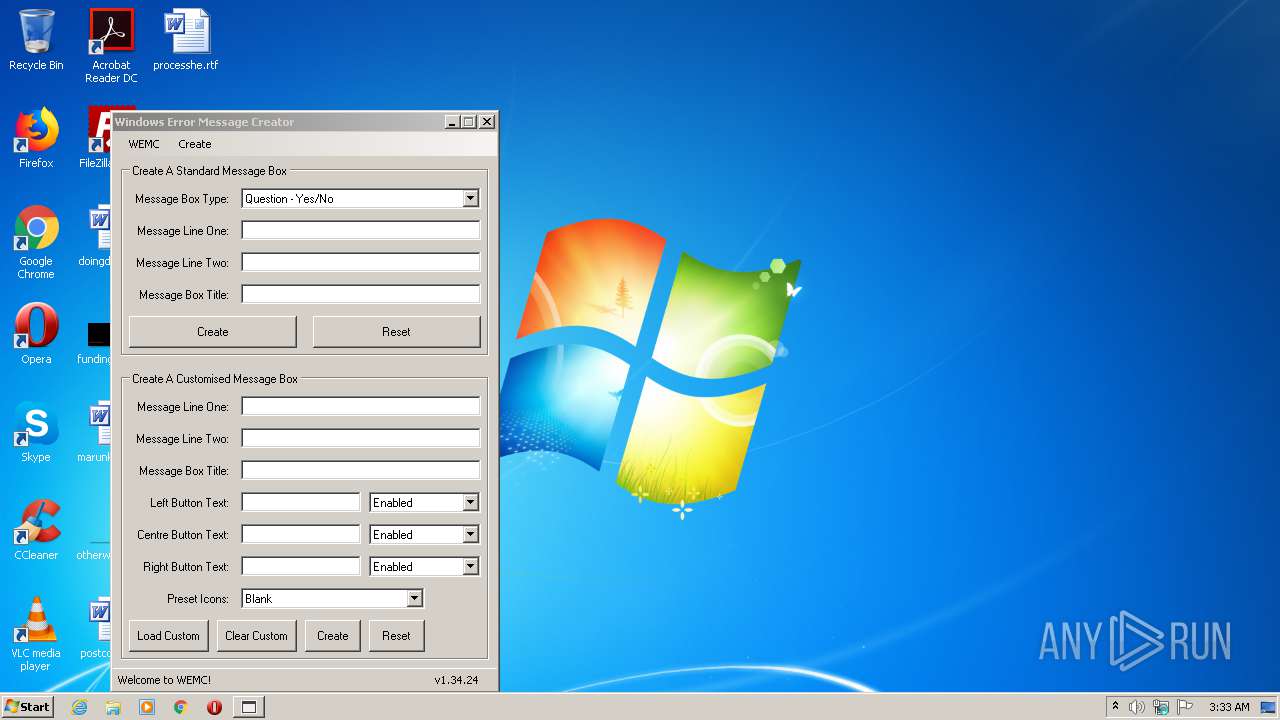This screenshot has width=1280, height=720.
Task: Click the Internet Explorer taskbar icon
Action: click(x=79, y=707)
